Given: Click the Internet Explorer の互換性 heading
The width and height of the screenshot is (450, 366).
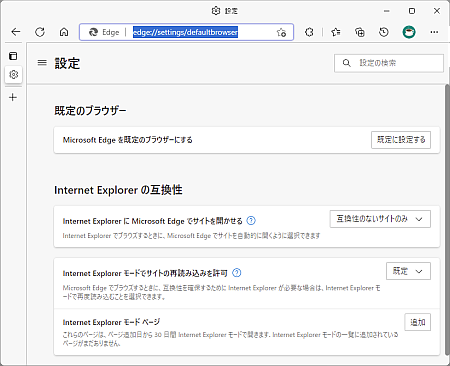Looking at the screenshot, I should pos(118,190).
